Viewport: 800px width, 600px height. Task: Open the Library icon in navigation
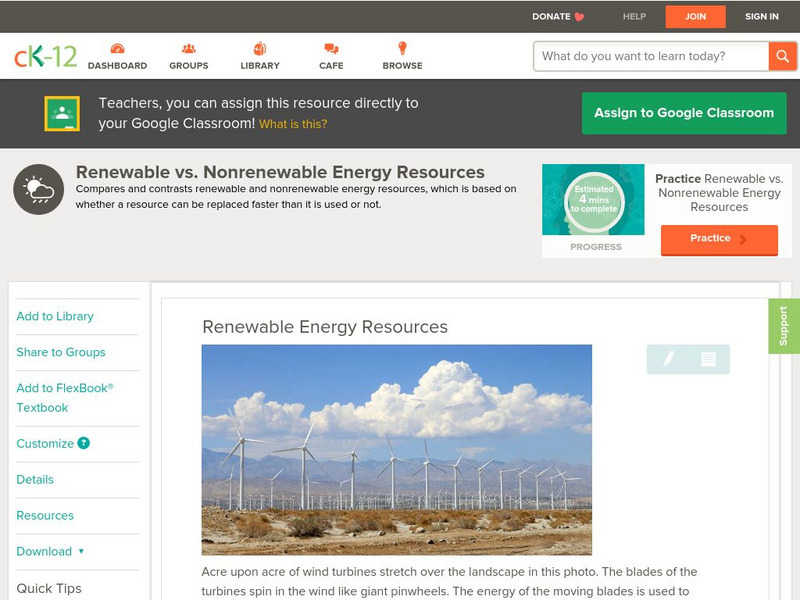[x=260, y=49]
